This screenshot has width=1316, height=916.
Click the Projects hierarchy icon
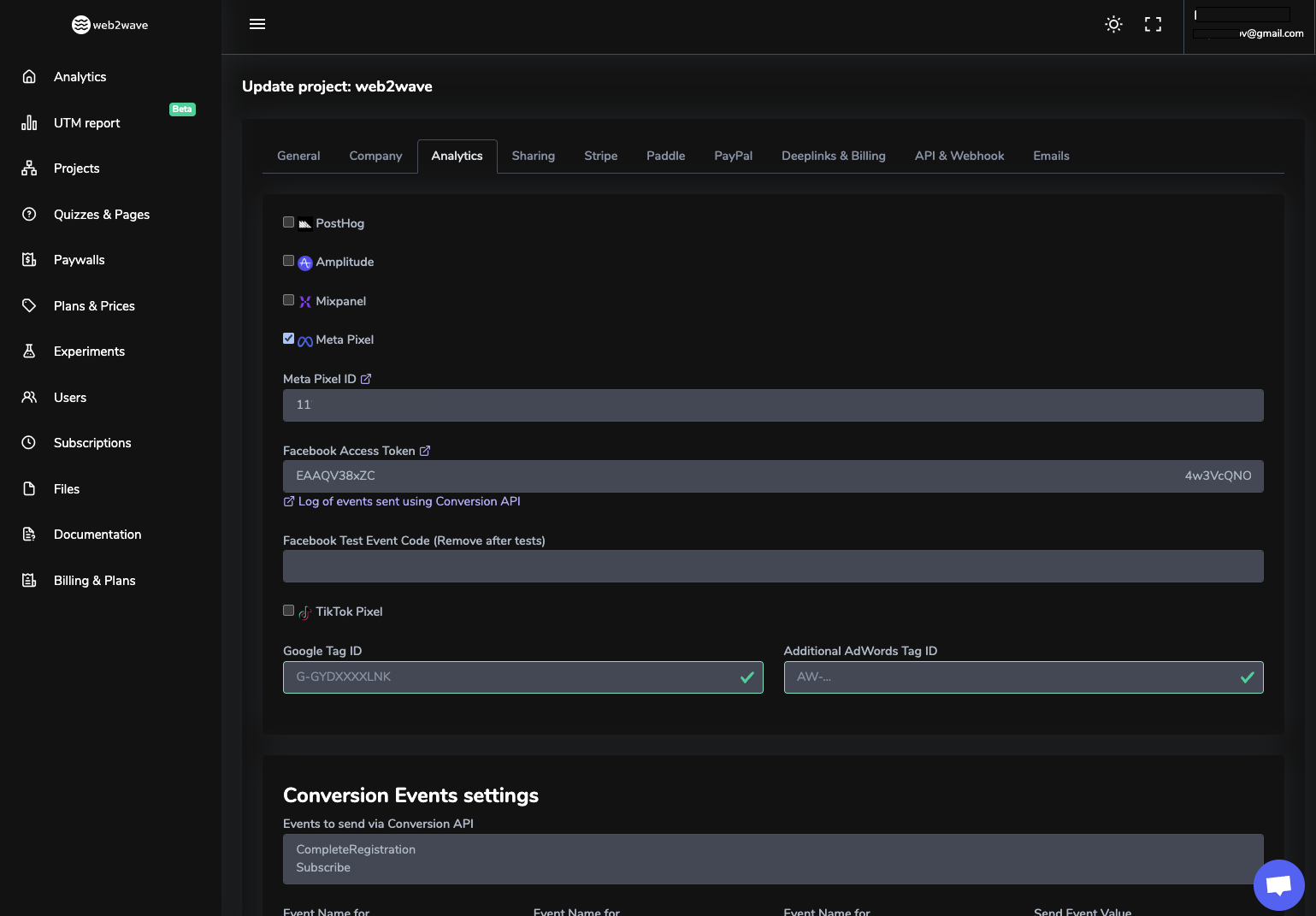(29, 168)
